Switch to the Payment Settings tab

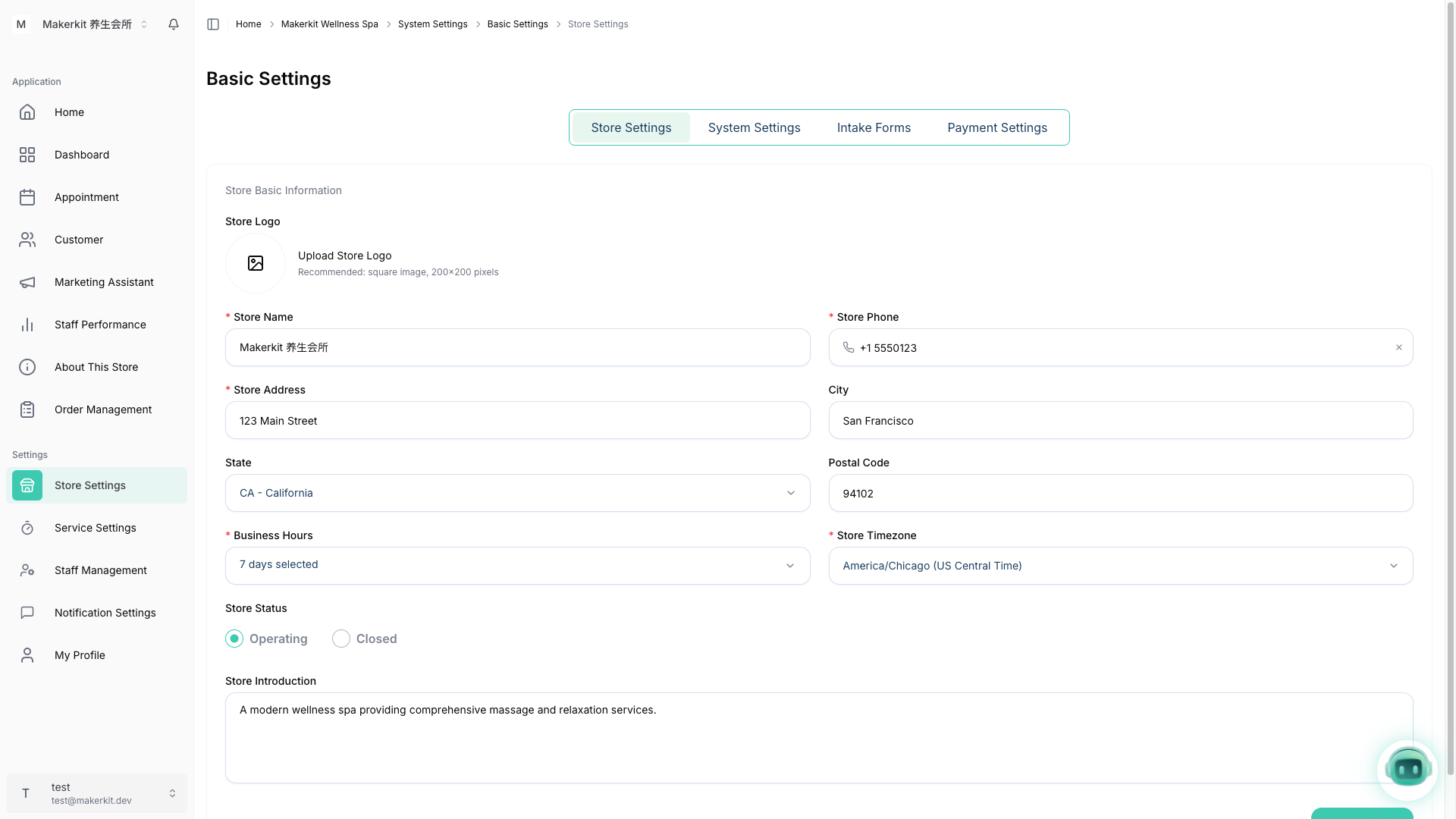coord(996,127)
